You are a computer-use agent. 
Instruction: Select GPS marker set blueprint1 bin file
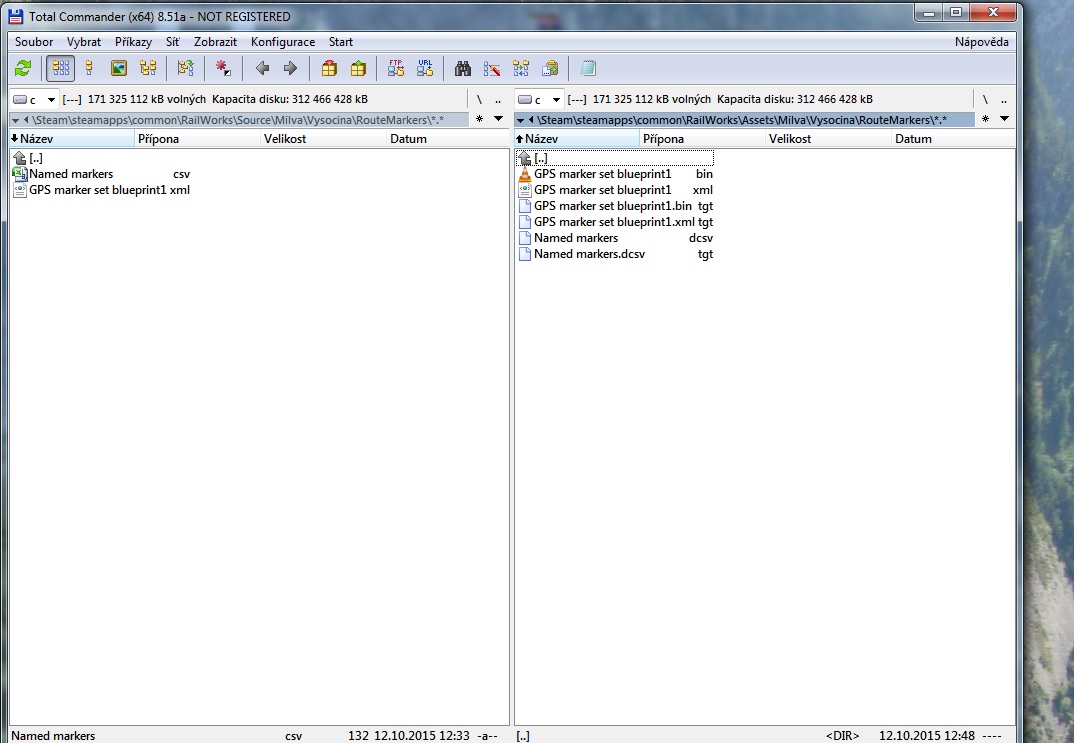(x=615, y=174)
